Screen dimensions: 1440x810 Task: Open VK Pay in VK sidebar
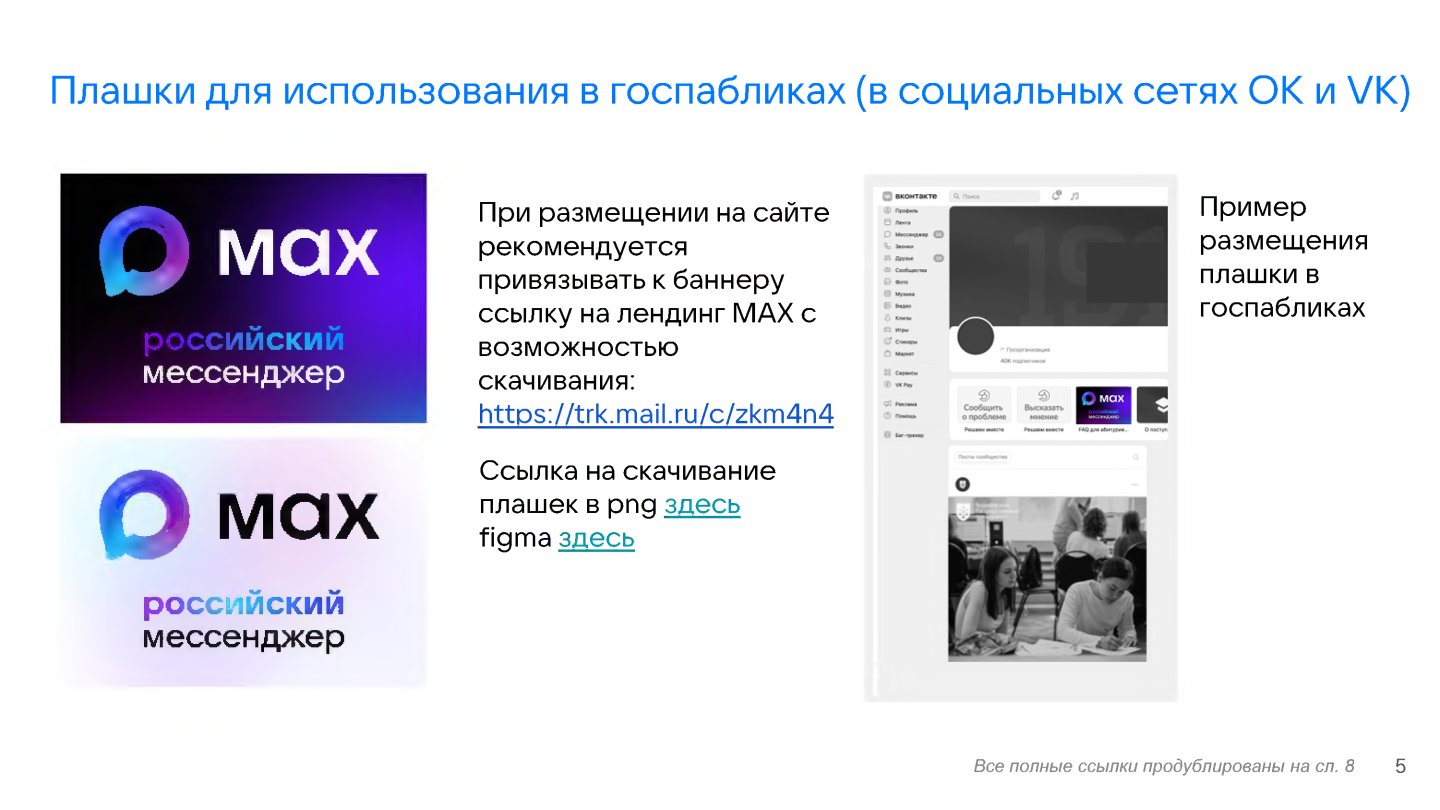click(899, 384)
